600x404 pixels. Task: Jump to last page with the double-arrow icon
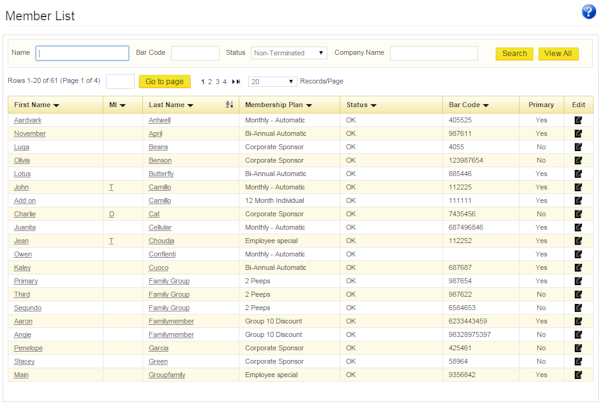(x=236, y=81)
